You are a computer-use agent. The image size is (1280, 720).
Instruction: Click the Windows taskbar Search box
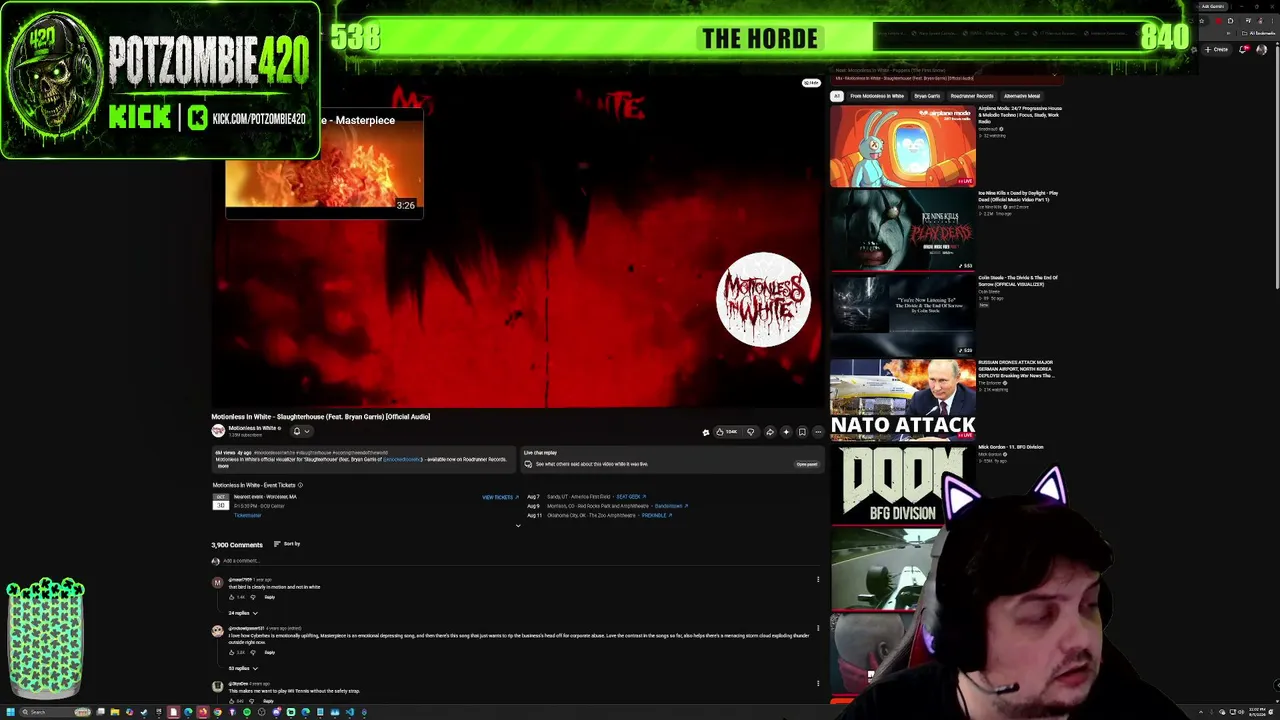tap(57, 712)
